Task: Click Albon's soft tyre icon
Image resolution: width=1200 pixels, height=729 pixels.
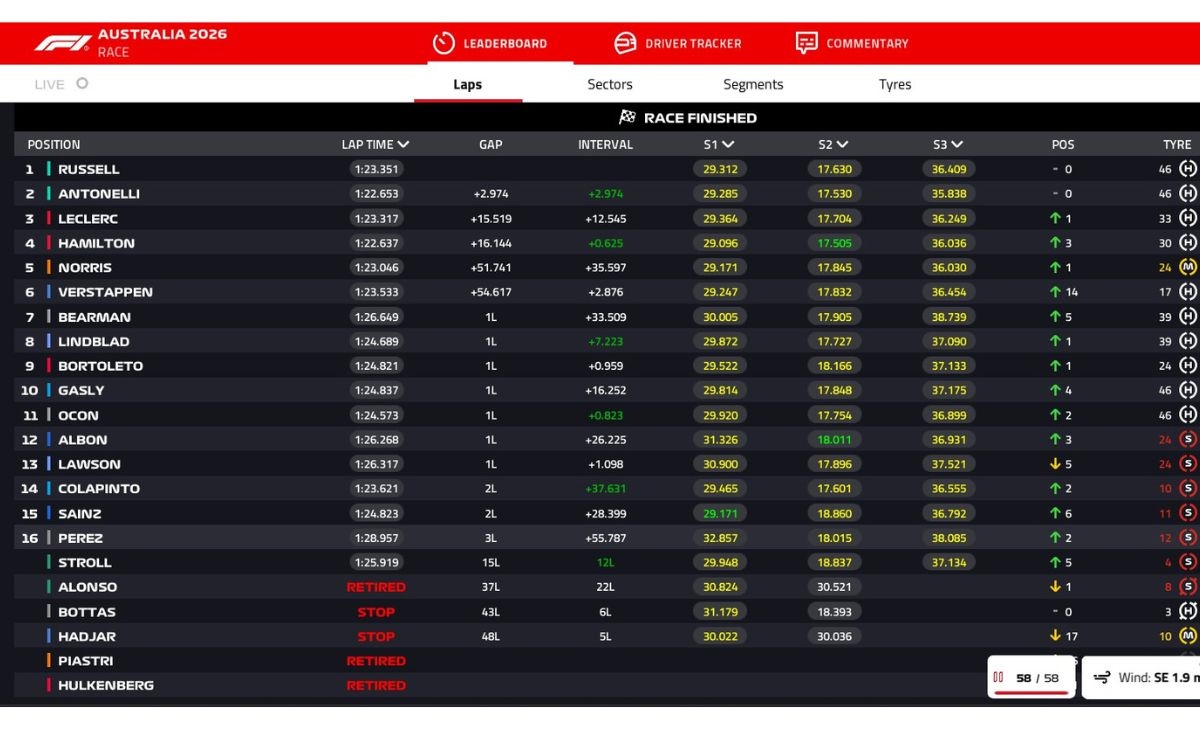Action: tap(1187, 439)
